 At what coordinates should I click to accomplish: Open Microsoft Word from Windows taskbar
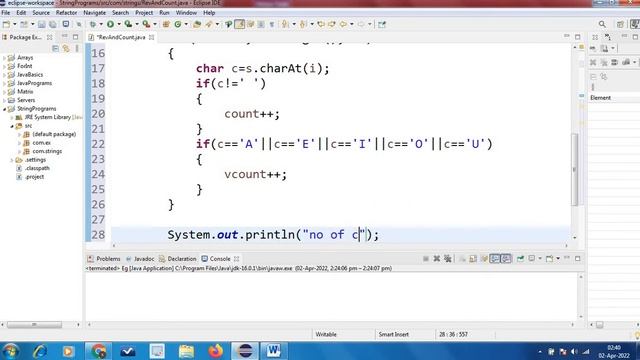coord(273,351)
